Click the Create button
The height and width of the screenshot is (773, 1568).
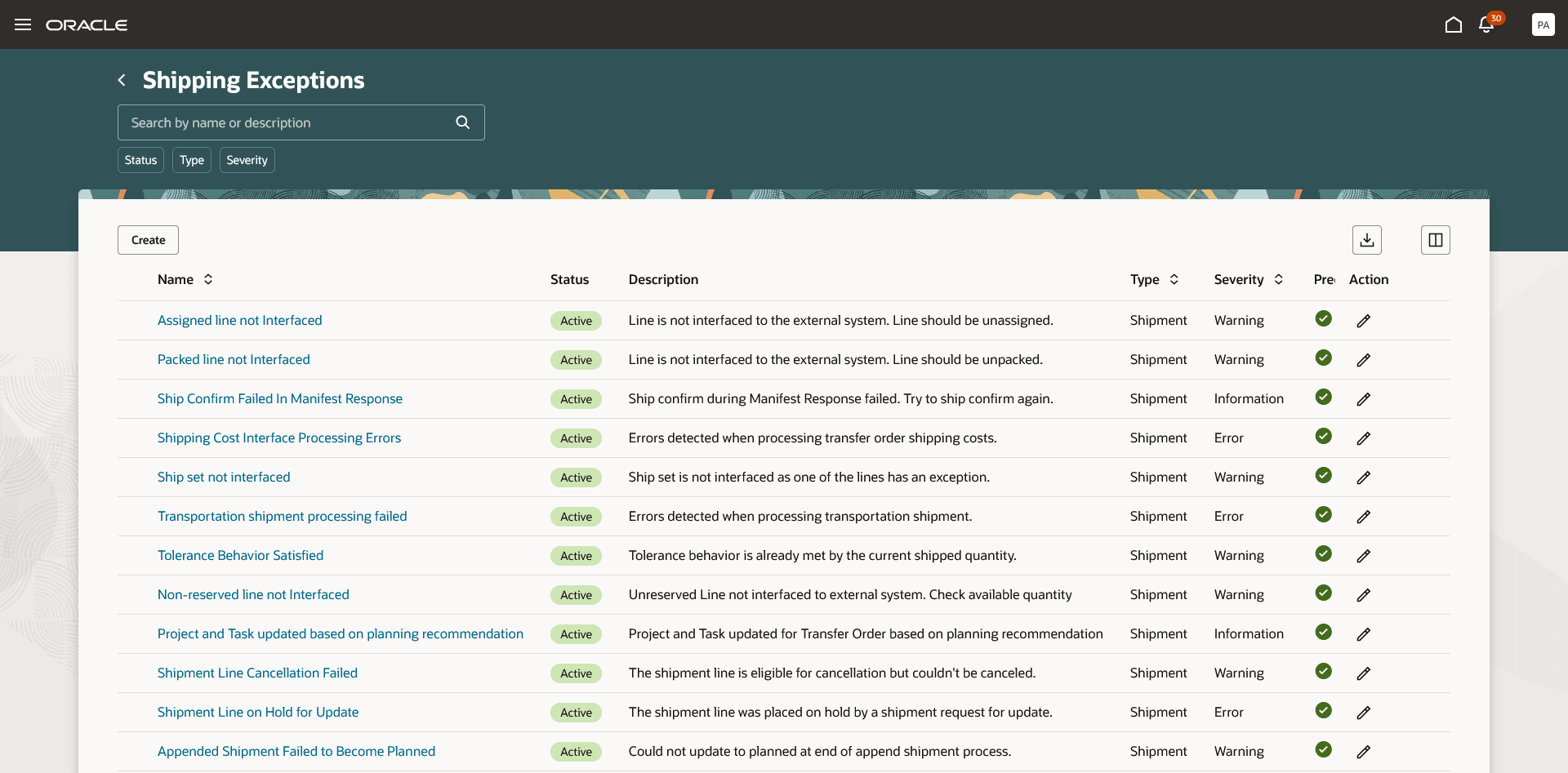pyautogui.click(x=148, y=240)
